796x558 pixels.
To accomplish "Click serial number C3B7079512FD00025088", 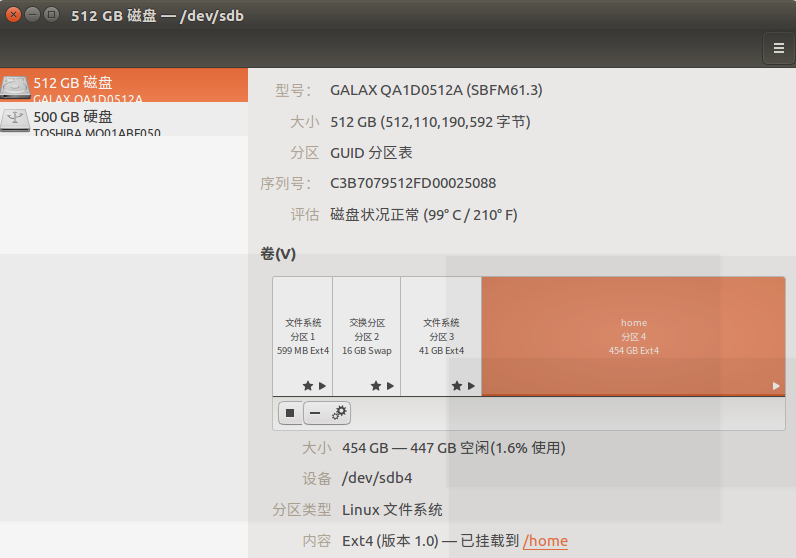I will click(x=413, y=183).
